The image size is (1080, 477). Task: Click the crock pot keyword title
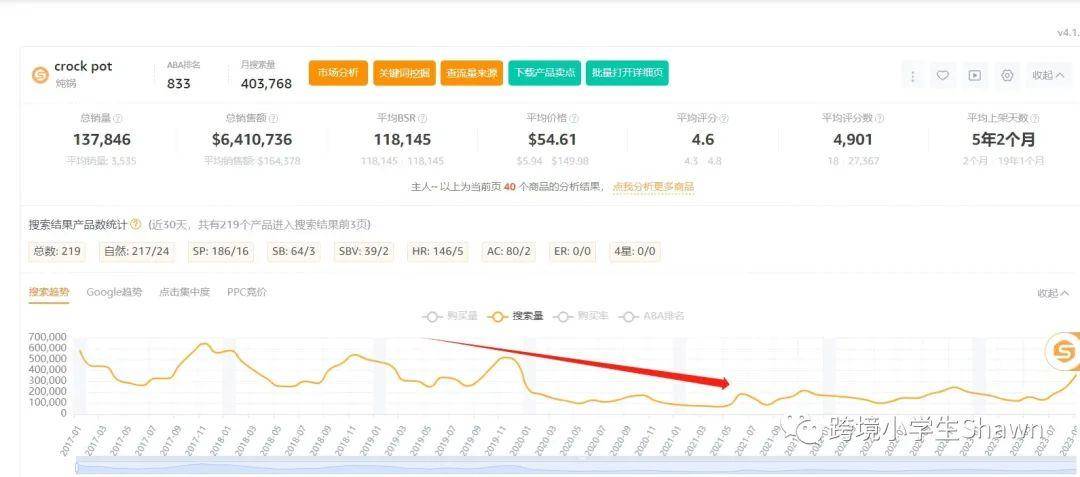click(x=83, y=67)
